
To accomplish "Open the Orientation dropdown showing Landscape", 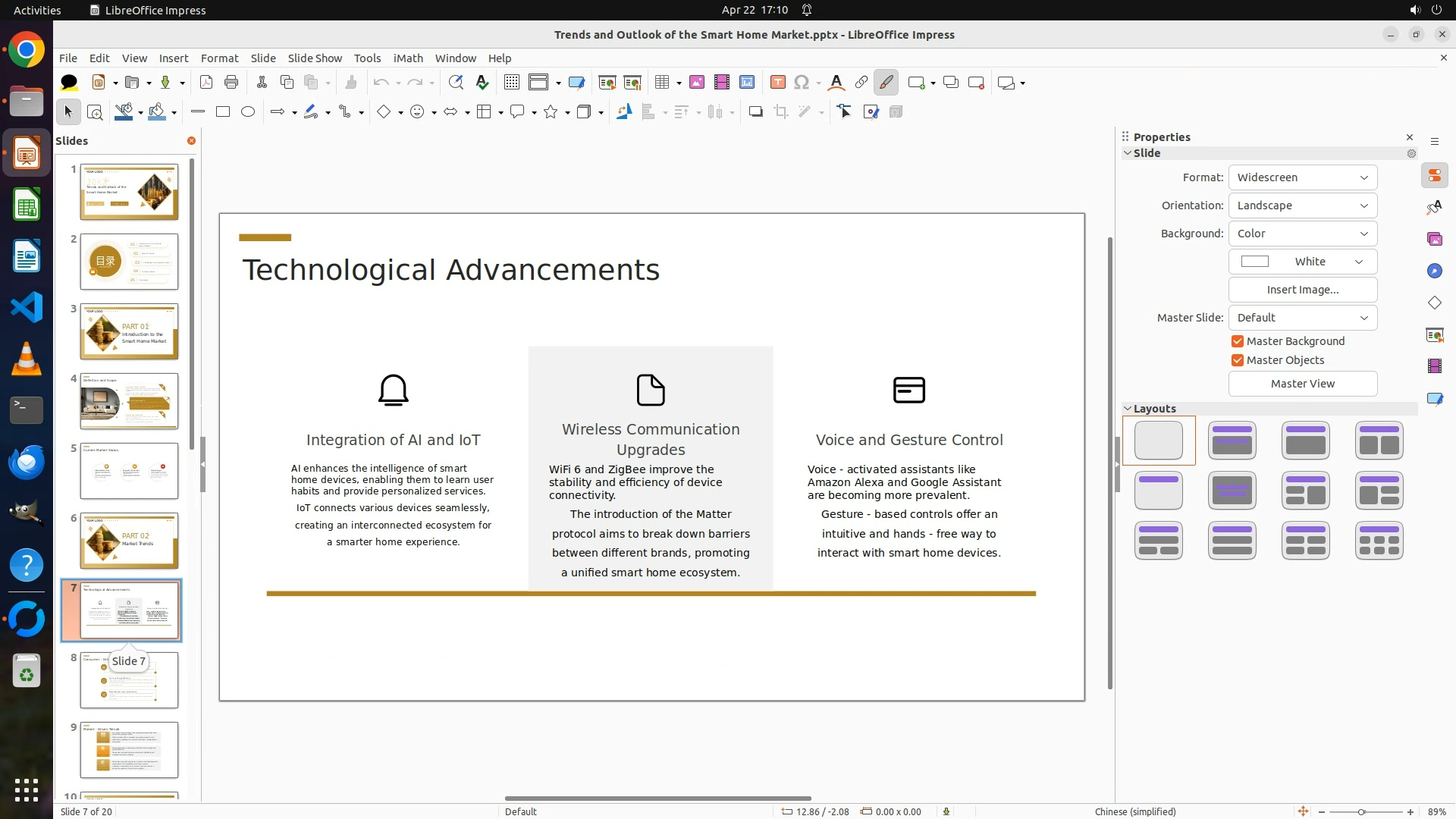I will [x=1302, y=206].
